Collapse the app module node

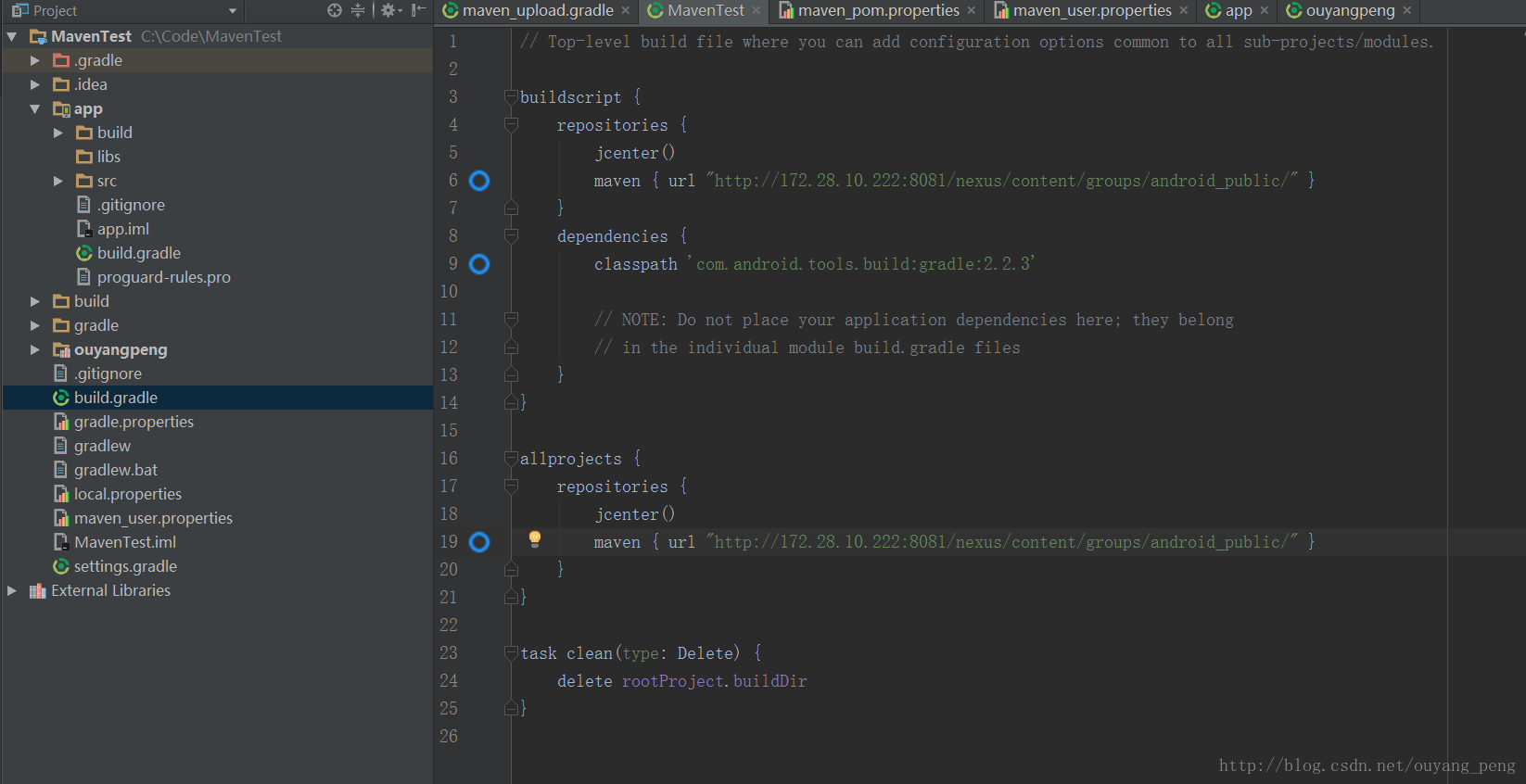(x=35, y=108)
